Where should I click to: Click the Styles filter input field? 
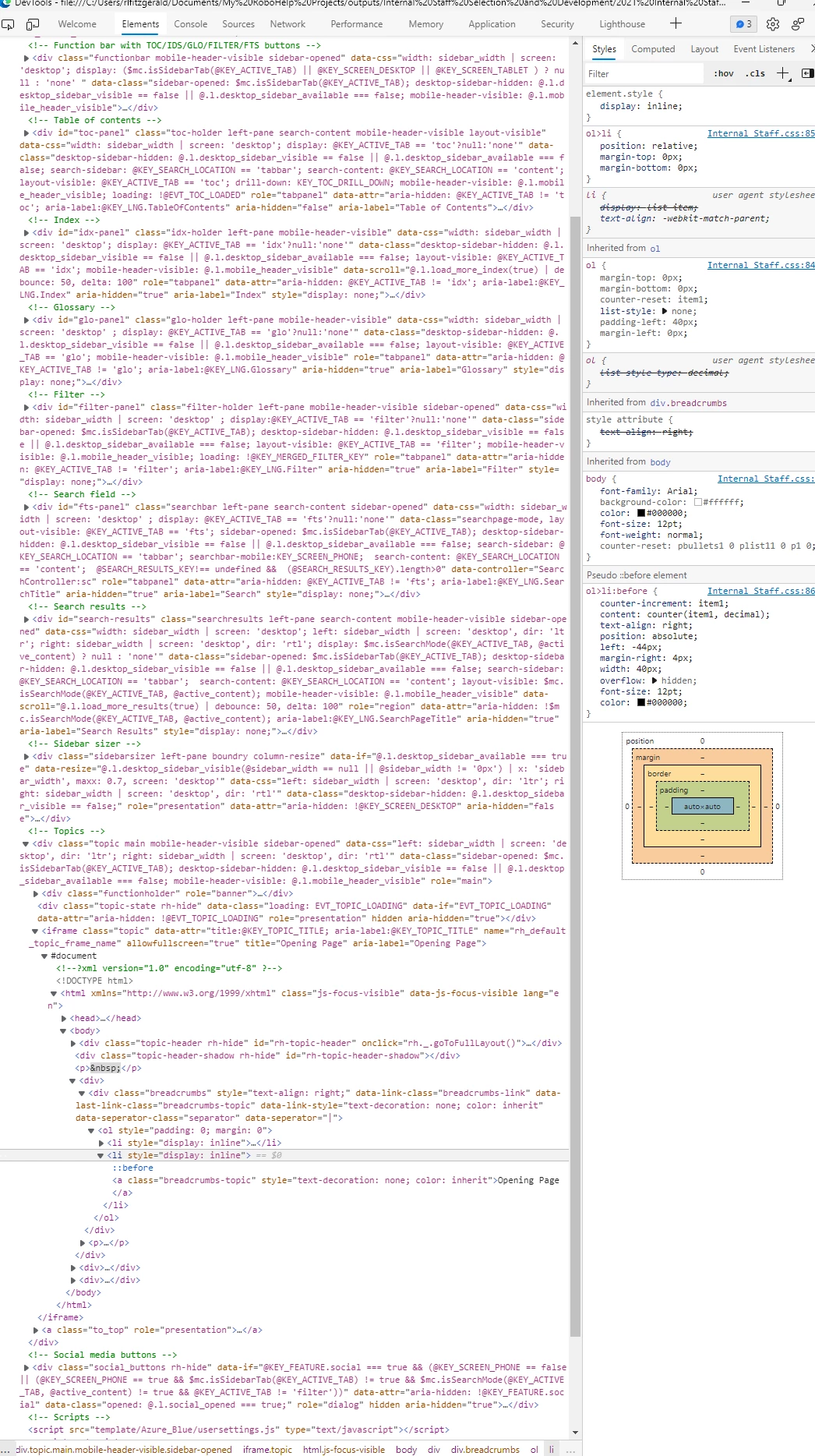pos(645,74)
